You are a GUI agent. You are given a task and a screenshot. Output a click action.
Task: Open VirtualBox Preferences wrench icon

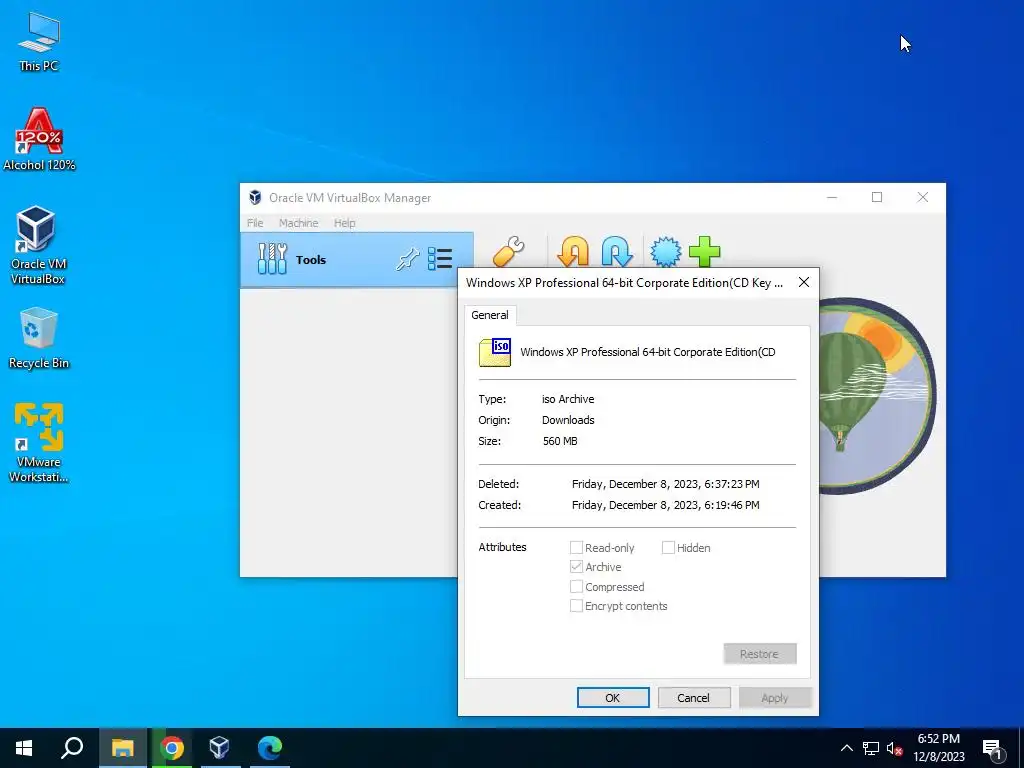(x=509, y=251)
